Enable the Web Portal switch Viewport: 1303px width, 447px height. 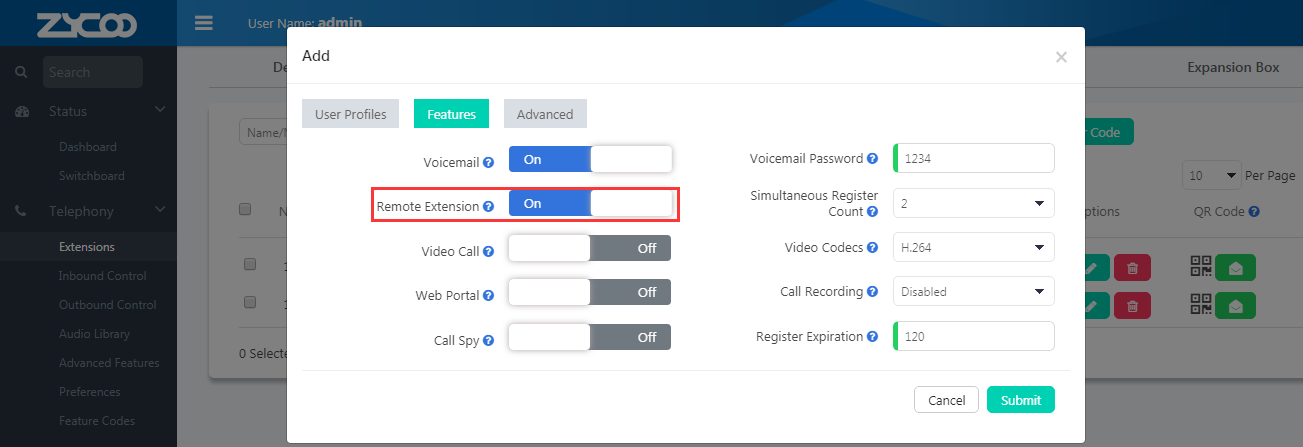[x=590, y=292]
